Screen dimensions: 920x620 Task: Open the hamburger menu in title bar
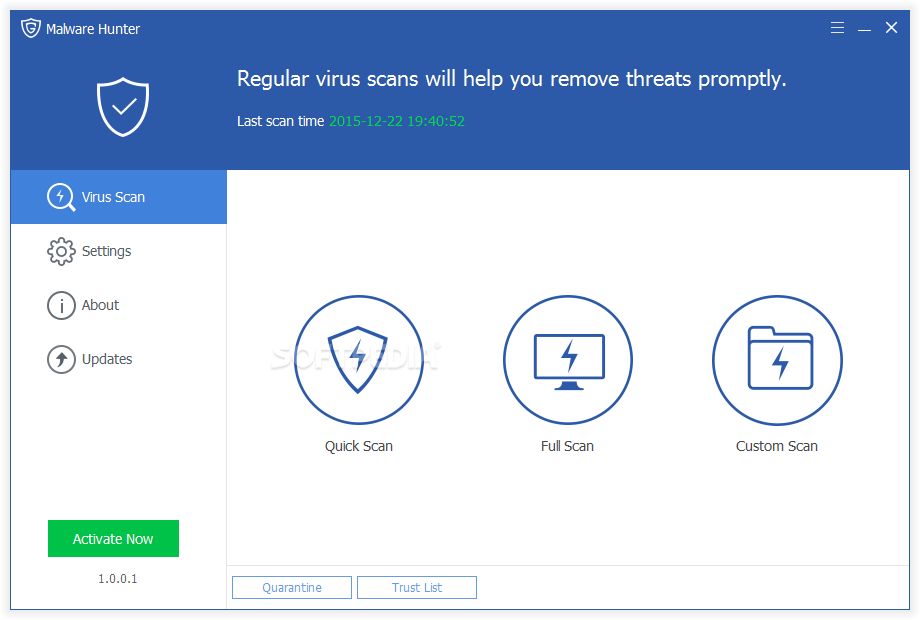[837, 28]
